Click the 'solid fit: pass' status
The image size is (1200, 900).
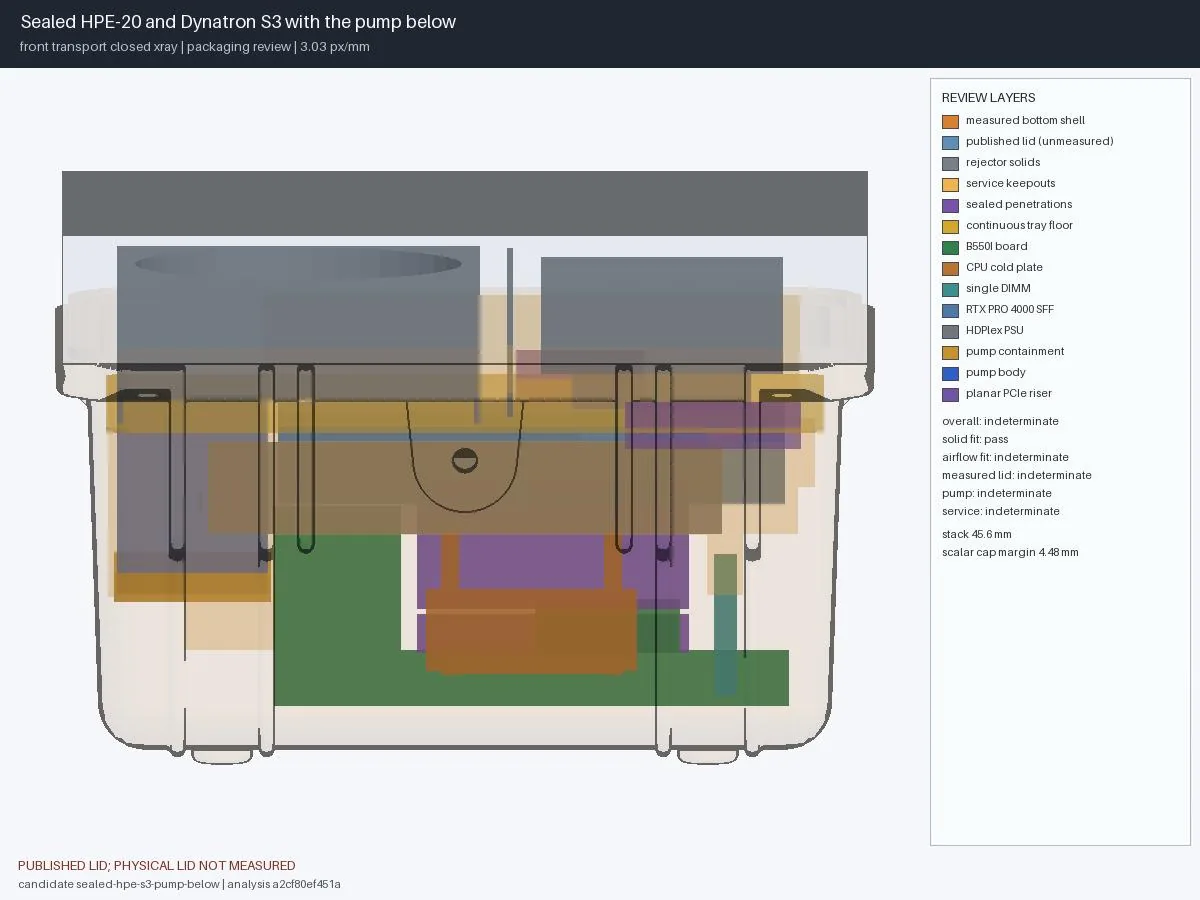975,439
